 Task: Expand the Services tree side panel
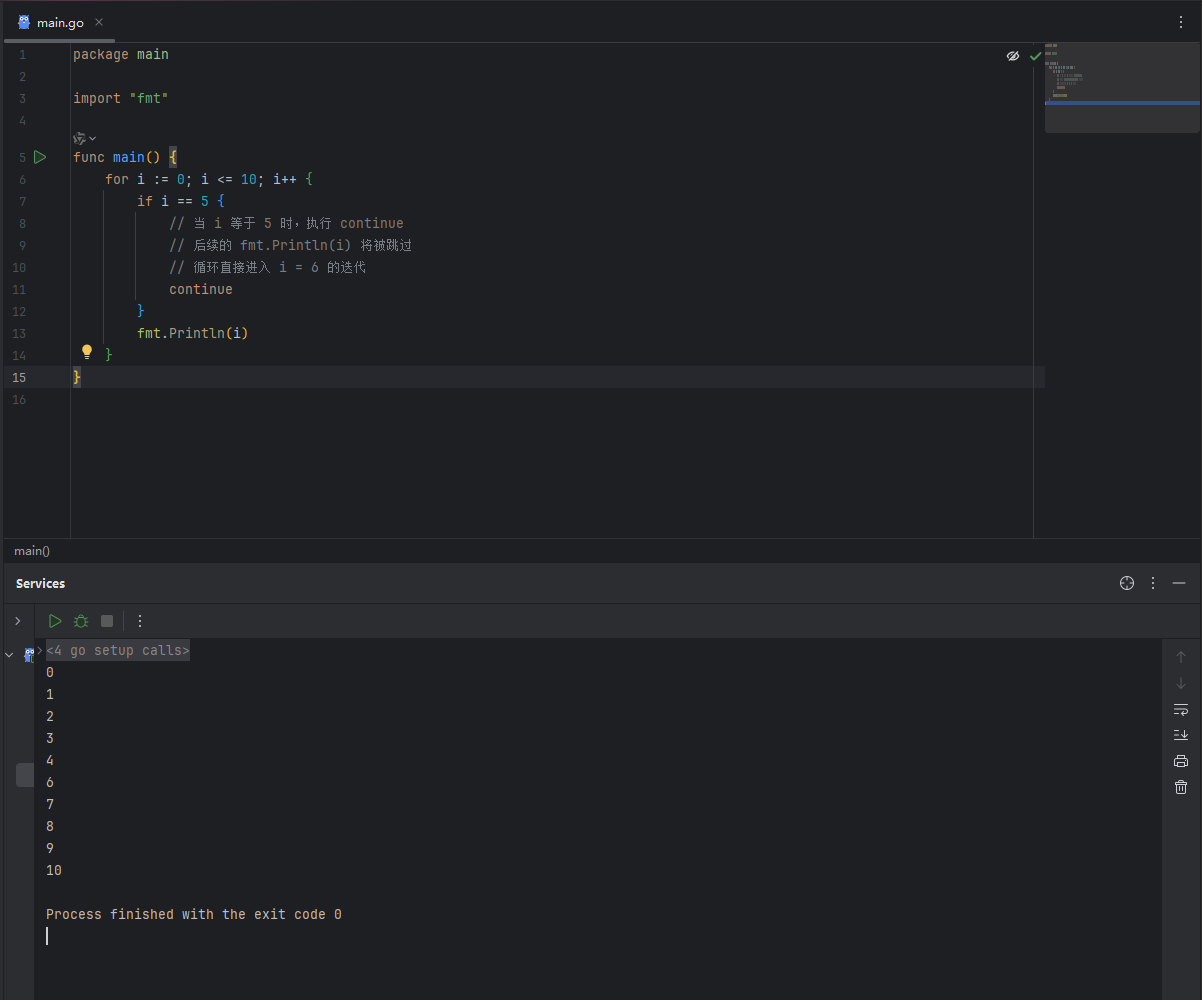[17, 621]
